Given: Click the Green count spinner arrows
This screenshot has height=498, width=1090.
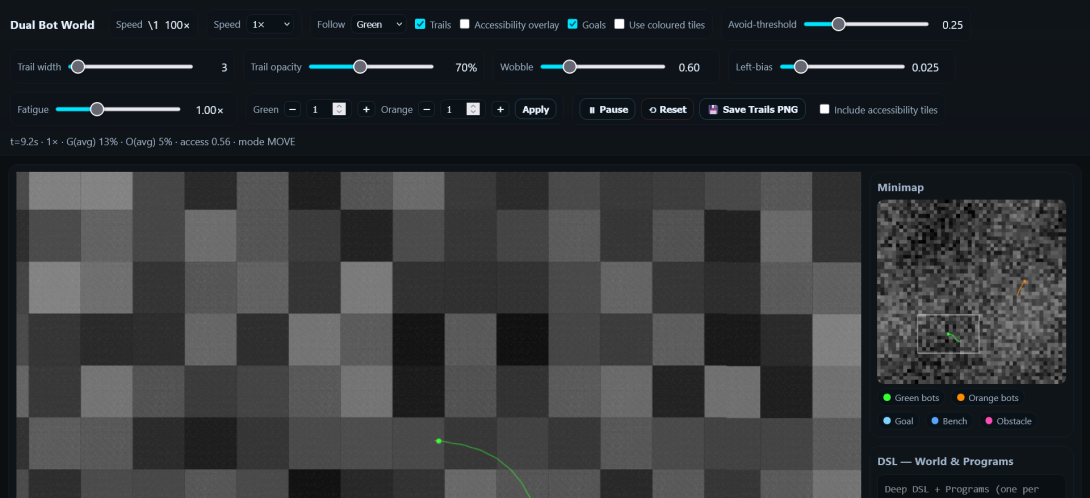Looking at the screenshot, I should [x=339, y=109].
